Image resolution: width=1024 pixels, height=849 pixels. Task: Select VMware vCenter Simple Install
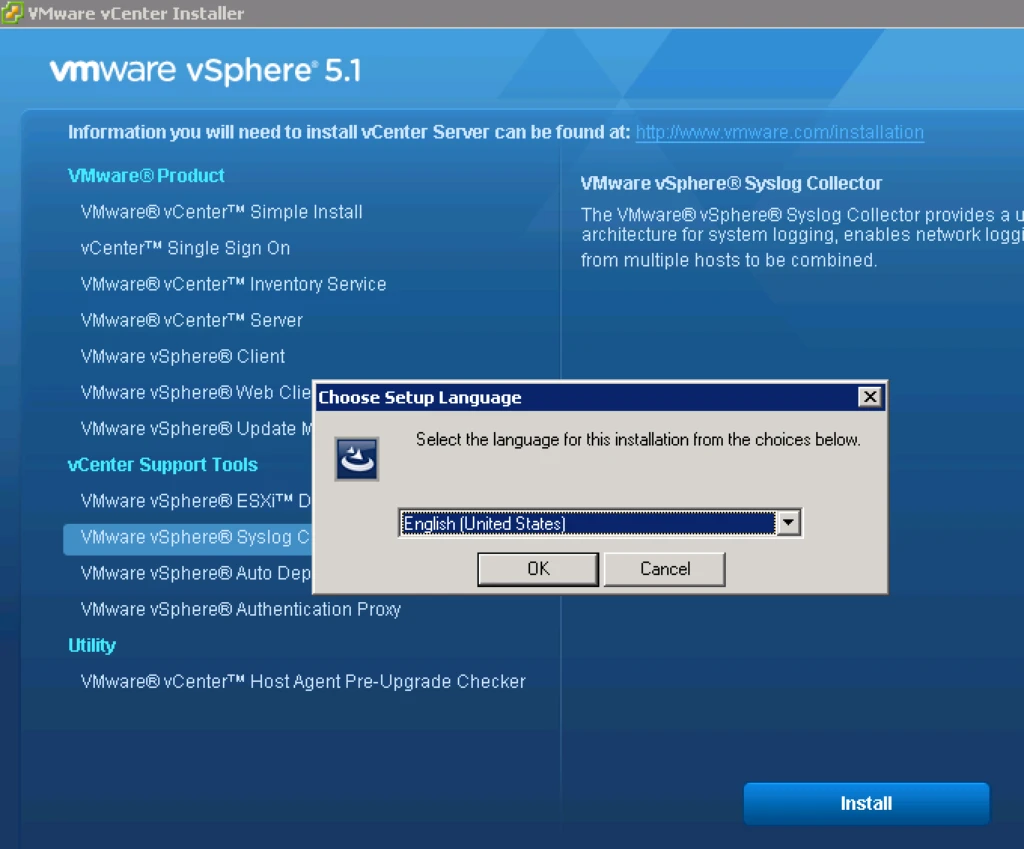[x=221, y=212]
